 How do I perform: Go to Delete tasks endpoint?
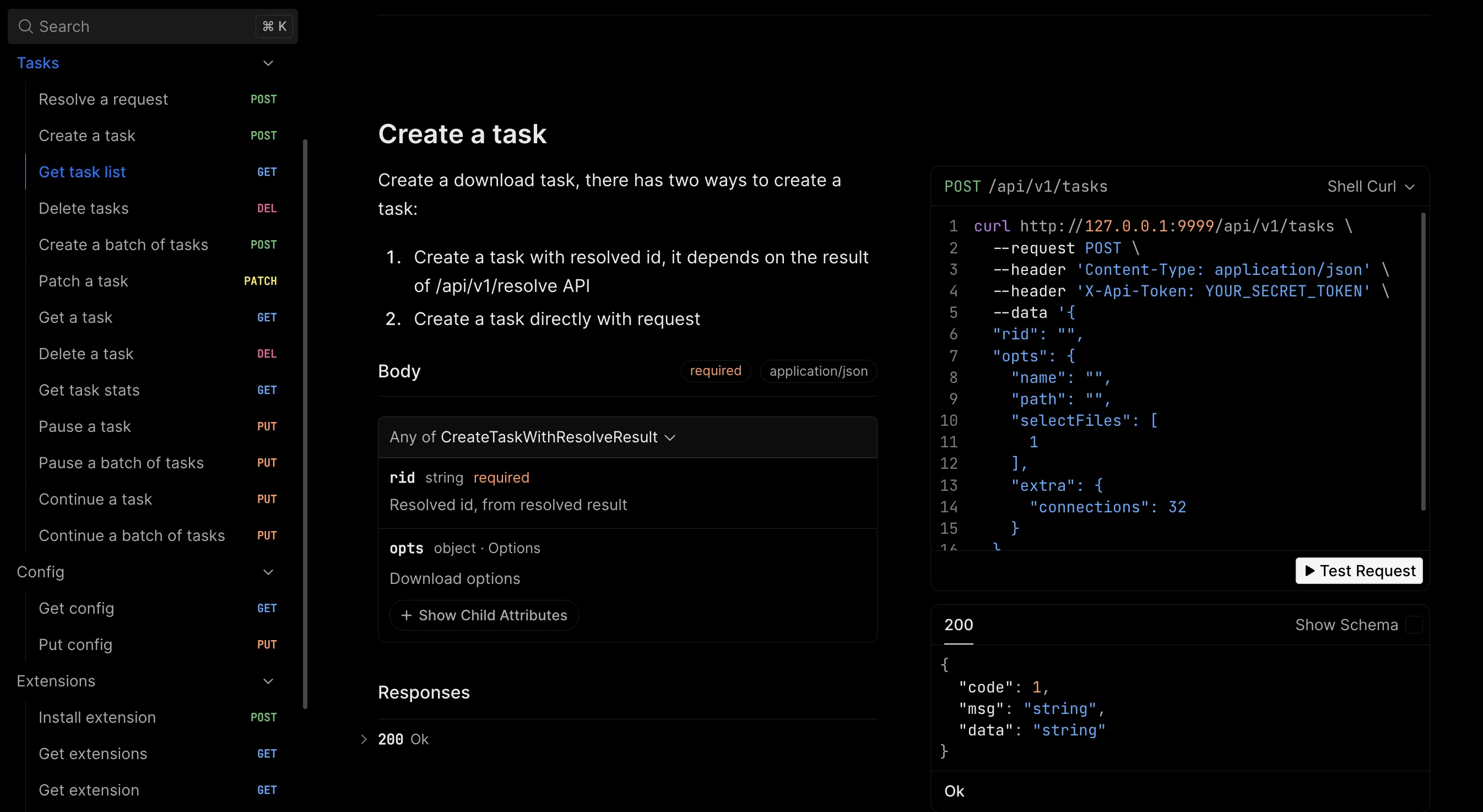84,208
